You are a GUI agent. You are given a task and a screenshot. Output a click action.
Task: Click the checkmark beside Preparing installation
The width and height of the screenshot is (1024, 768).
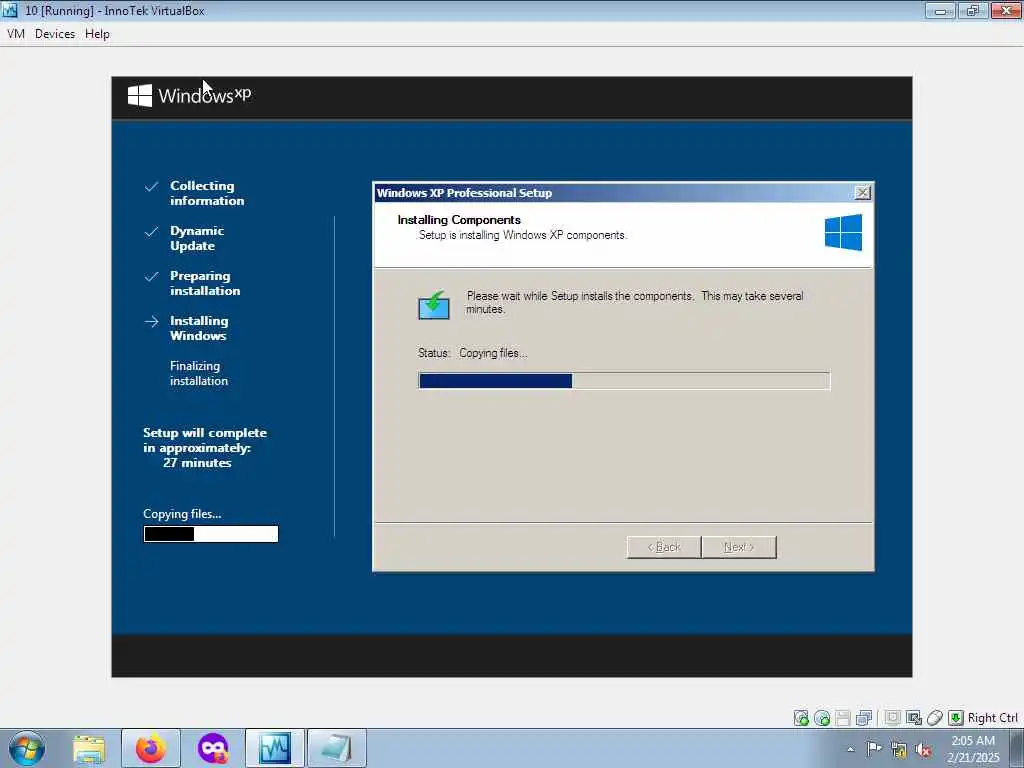coord(152,276)
